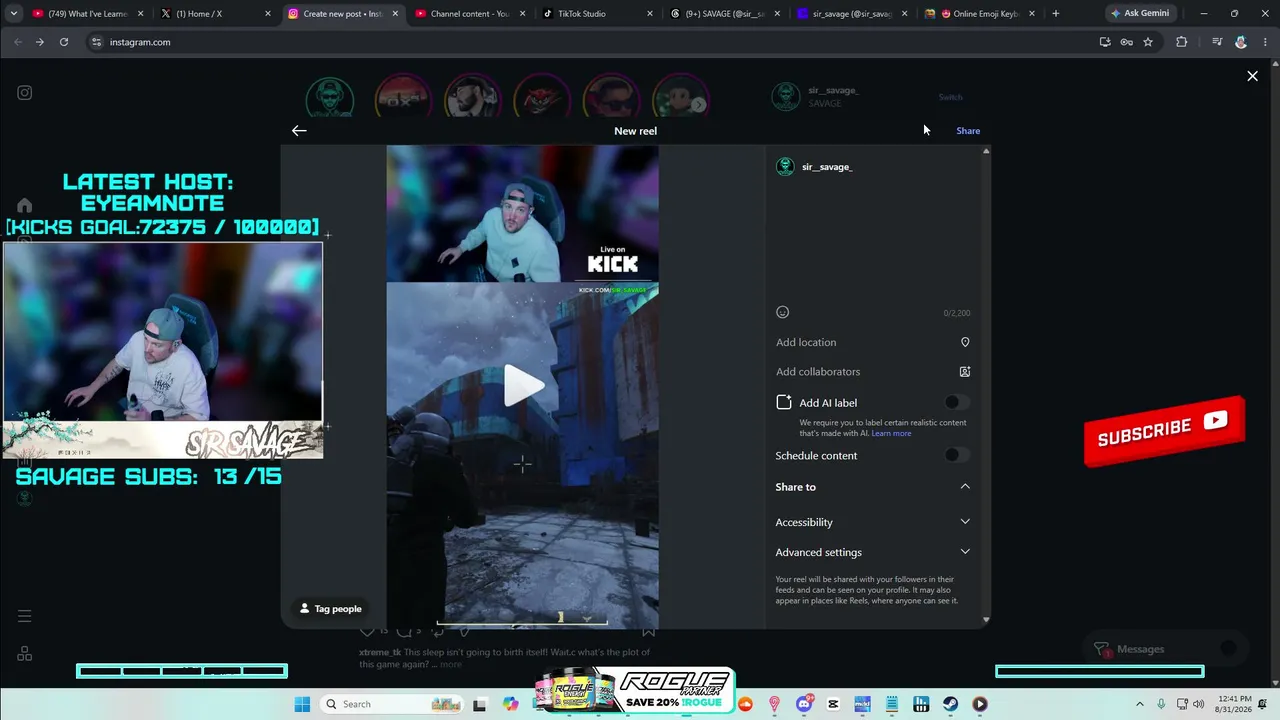The image size is (1280, 720).
Task: Click the microphone icon in system tray
Action: coord(1161,704)
